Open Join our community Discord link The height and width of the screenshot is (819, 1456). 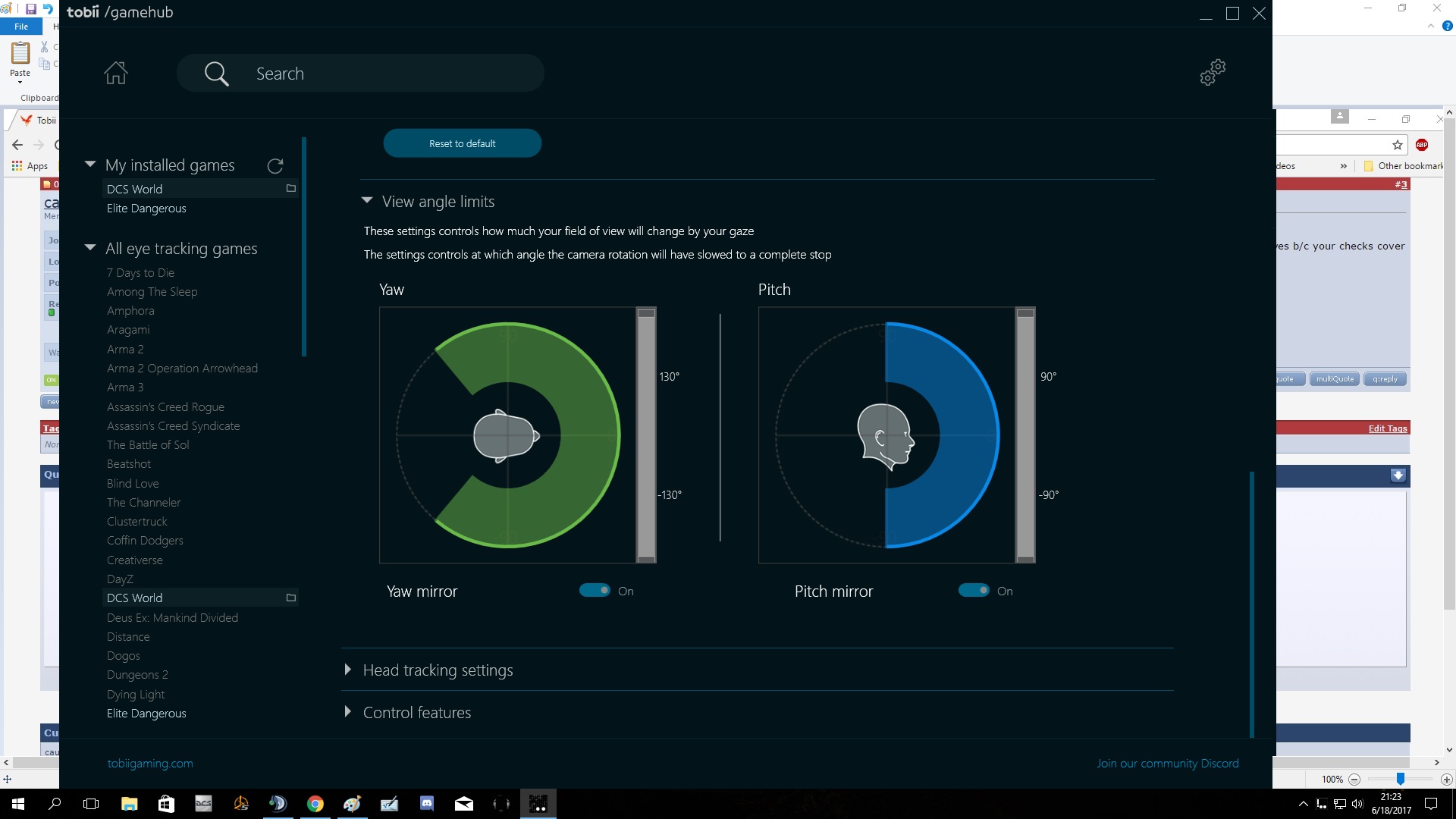point(1168,764)
